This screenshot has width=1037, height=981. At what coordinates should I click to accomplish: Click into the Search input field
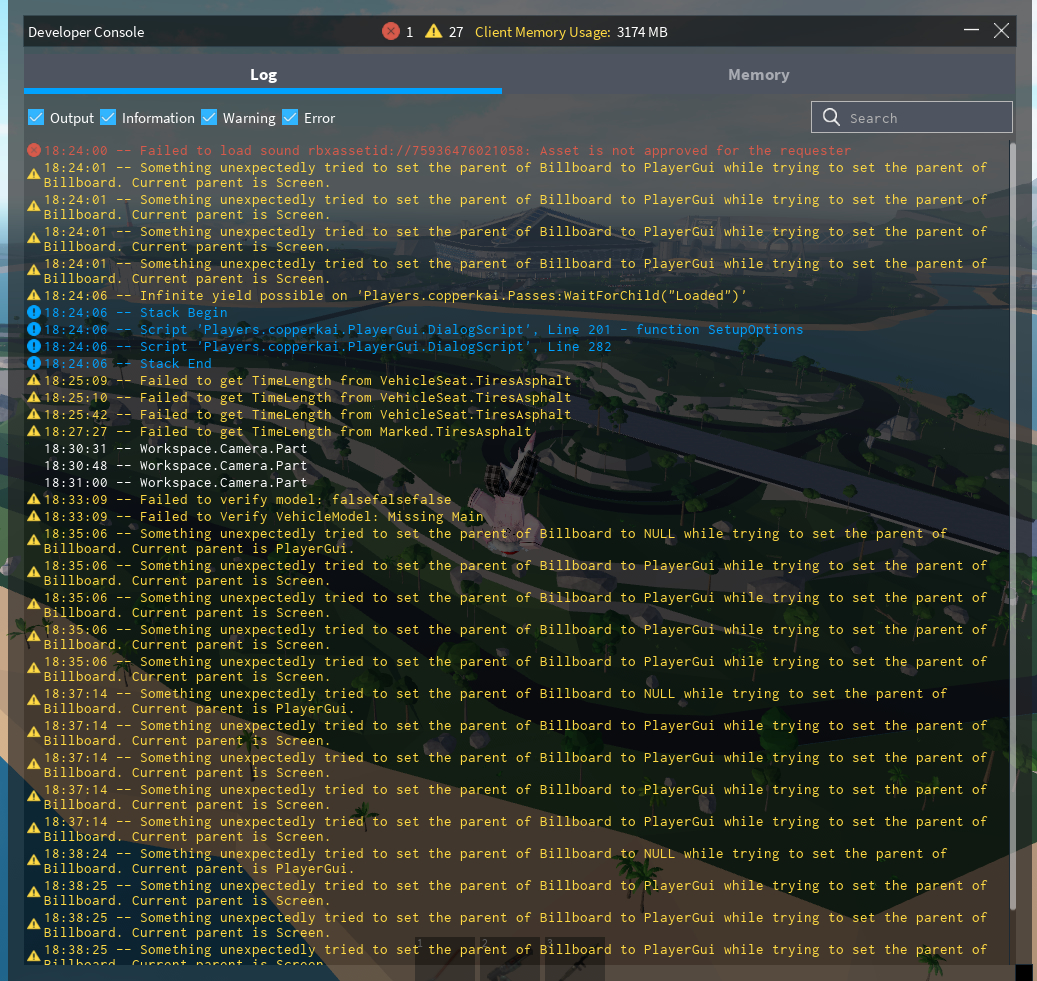tap(925, 118)
